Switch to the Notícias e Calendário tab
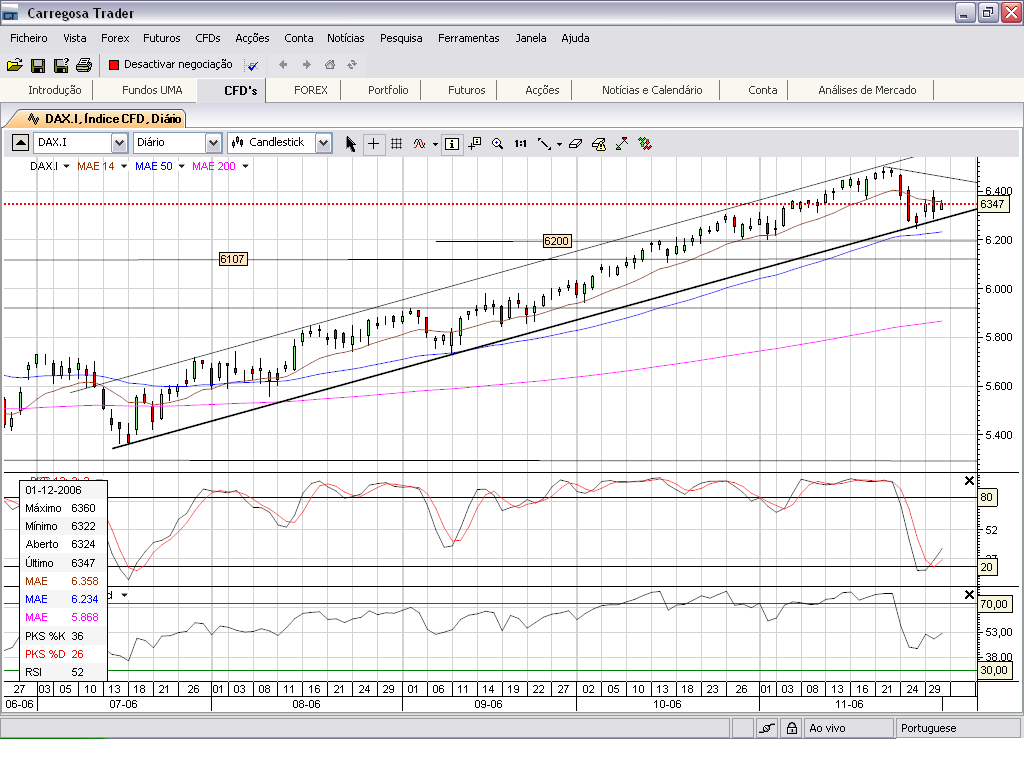The image size is (1024, 768). [x=652, y=90]
